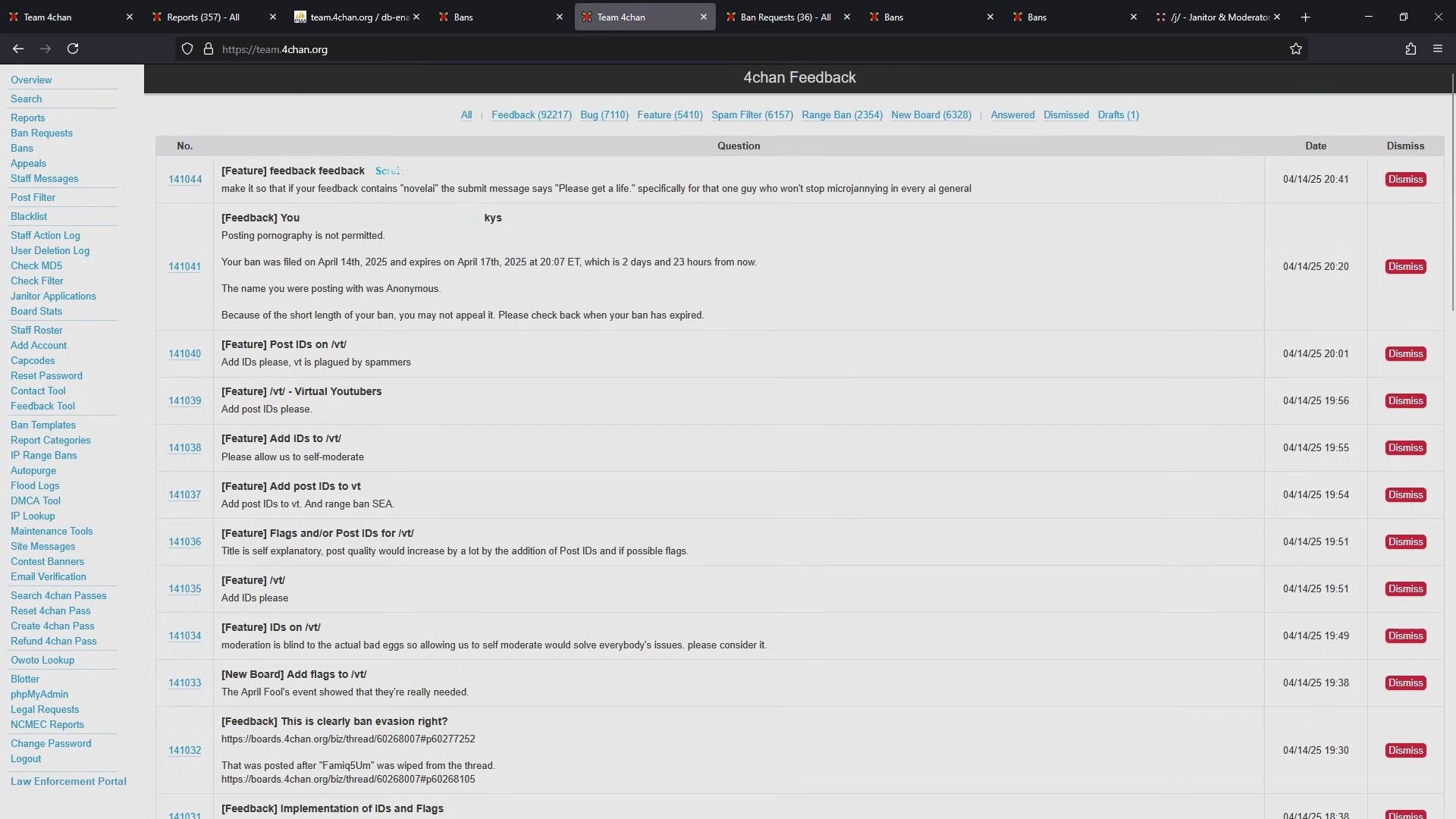Screen dimensions: 1456x819
Task: Bookmark this page with star icon
Action: (1296, 49)
